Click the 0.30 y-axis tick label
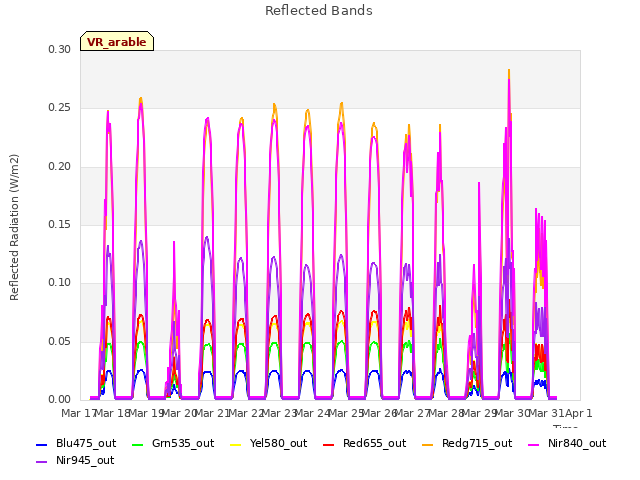 point(60,49)
